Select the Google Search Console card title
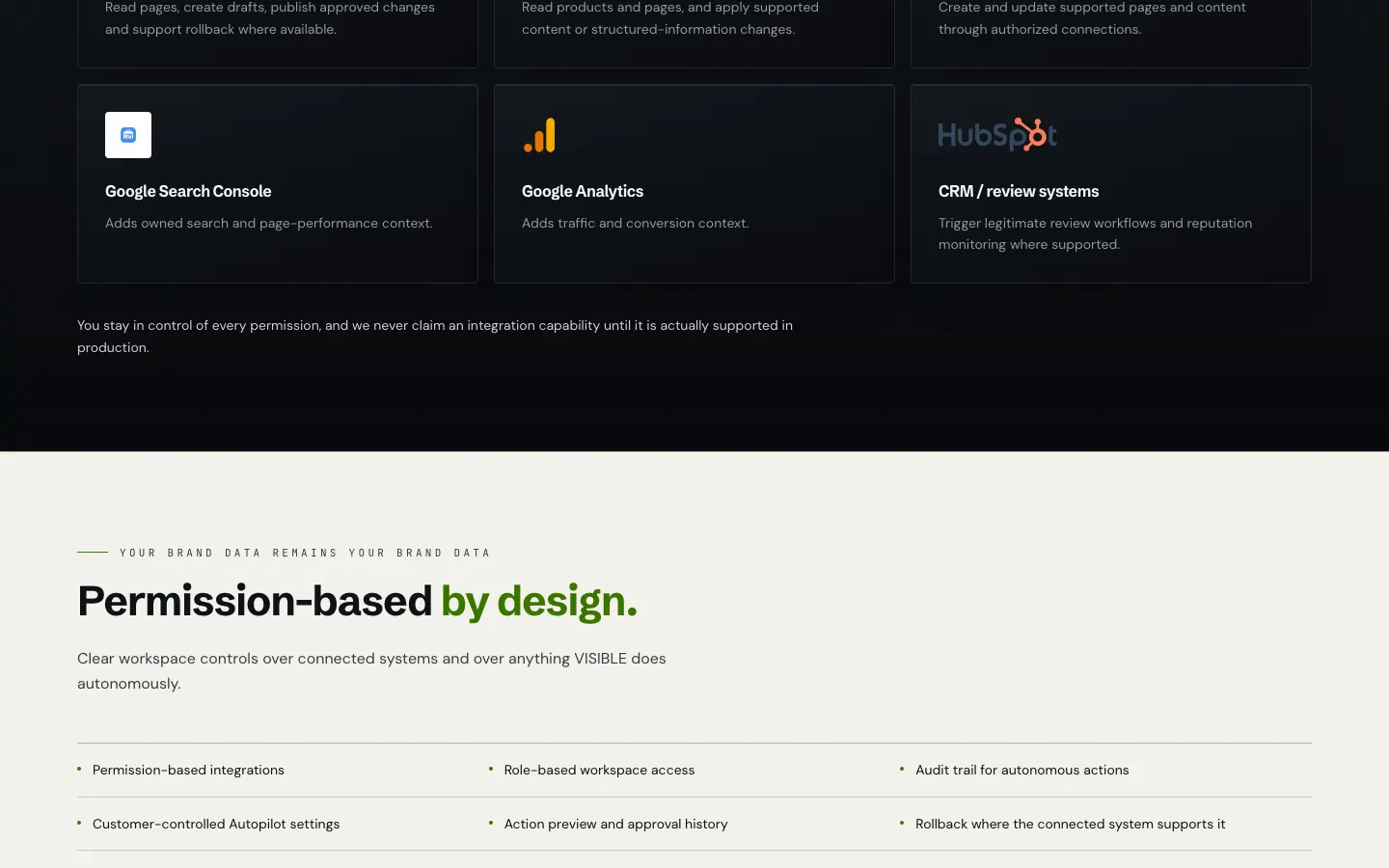The image size is (1389, 868). tap(188, 191)
